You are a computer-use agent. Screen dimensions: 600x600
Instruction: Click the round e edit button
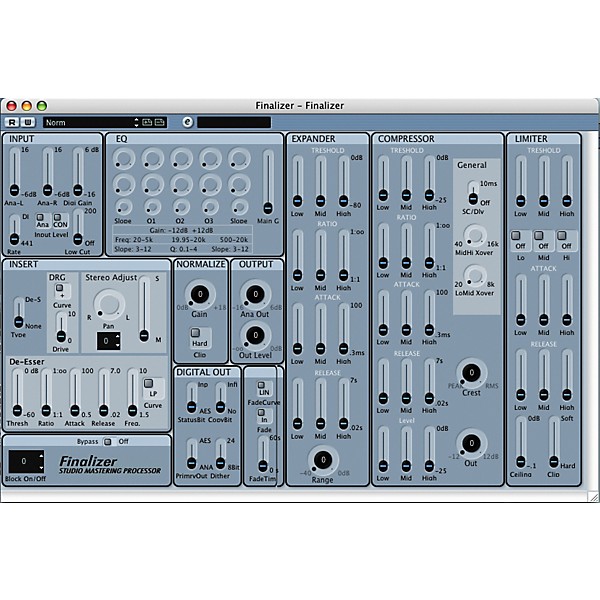coord(188,122)
